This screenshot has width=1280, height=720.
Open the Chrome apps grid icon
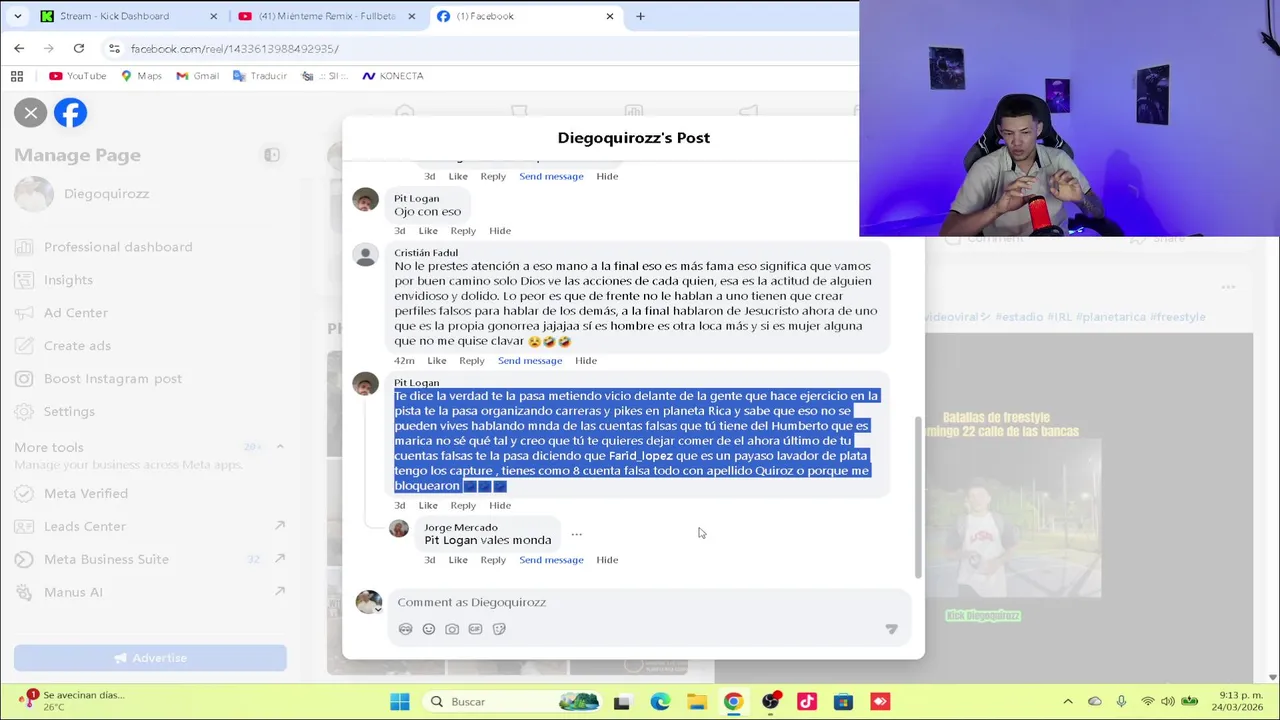click(x=17, y=76)
